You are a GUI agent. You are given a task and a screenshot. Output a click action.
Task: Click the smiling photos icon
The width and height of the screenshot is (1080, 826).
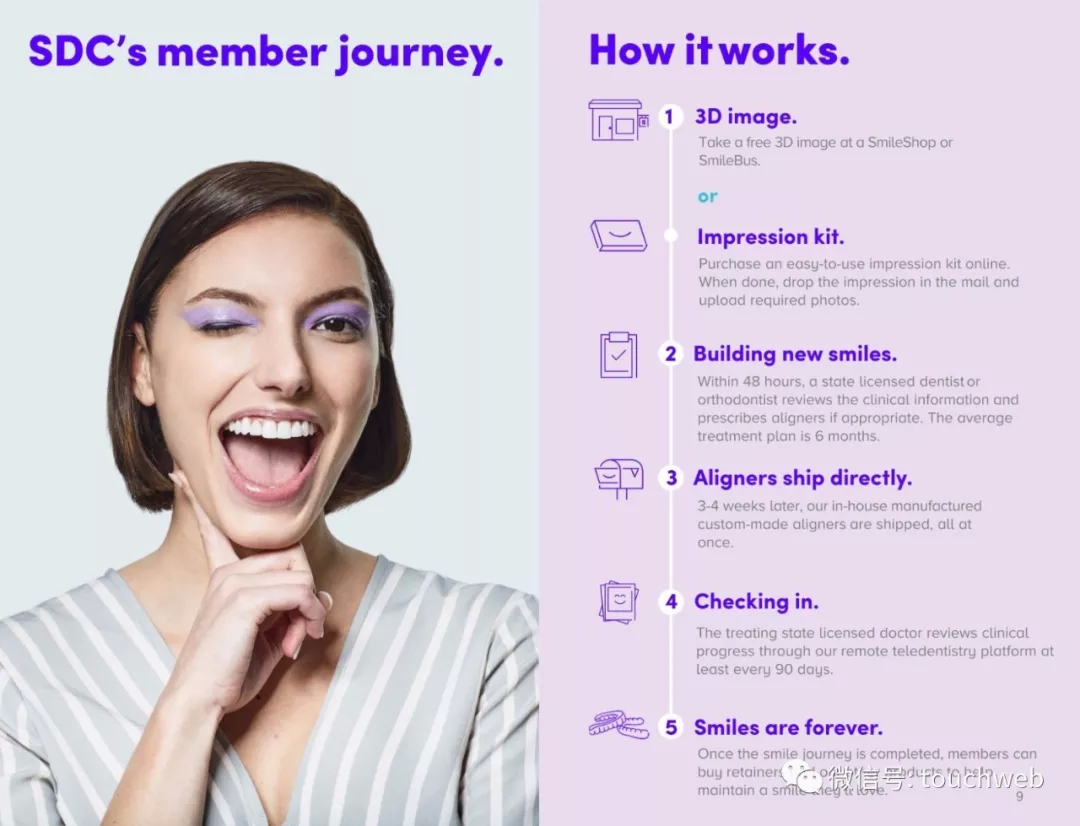(x=619, y=602)
